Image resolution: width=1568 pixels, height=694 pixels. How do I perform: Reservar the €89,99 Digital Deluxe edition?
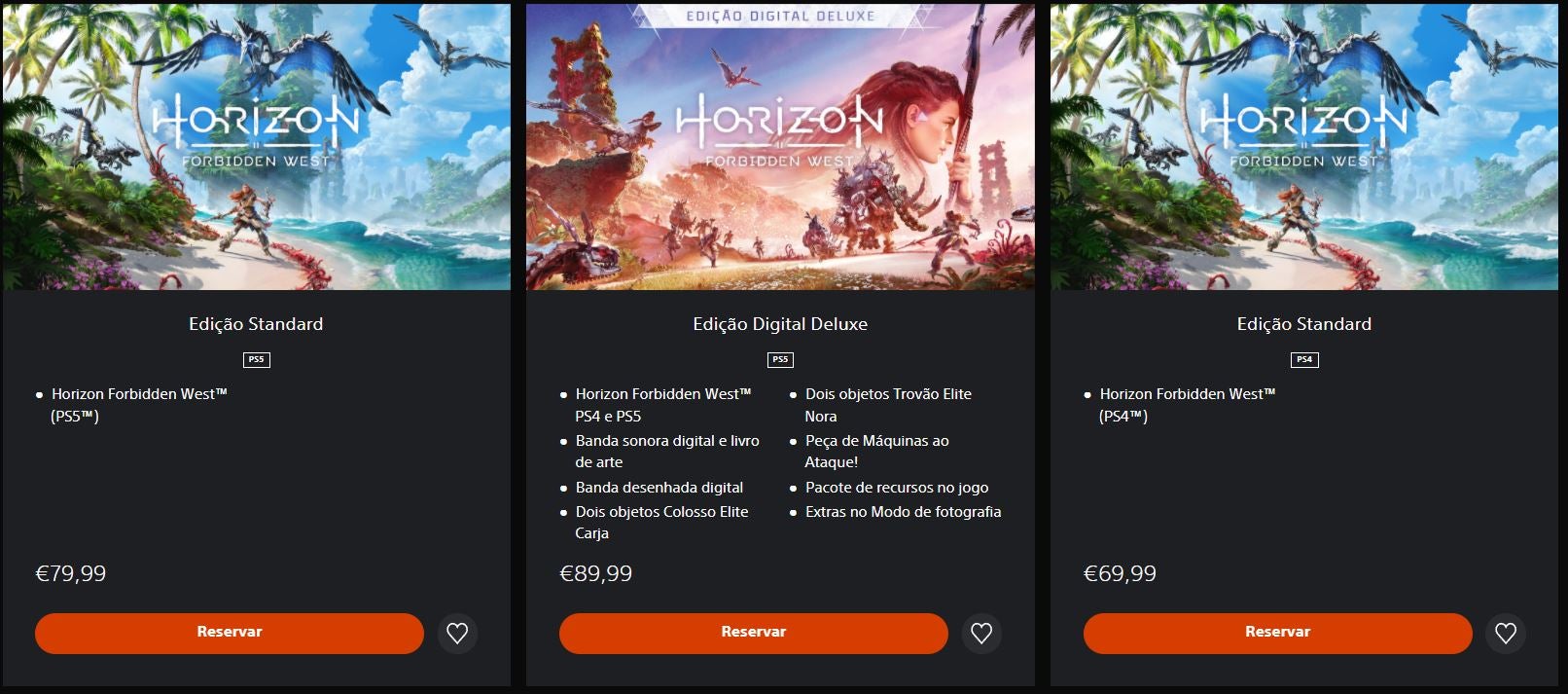[754, 633]
